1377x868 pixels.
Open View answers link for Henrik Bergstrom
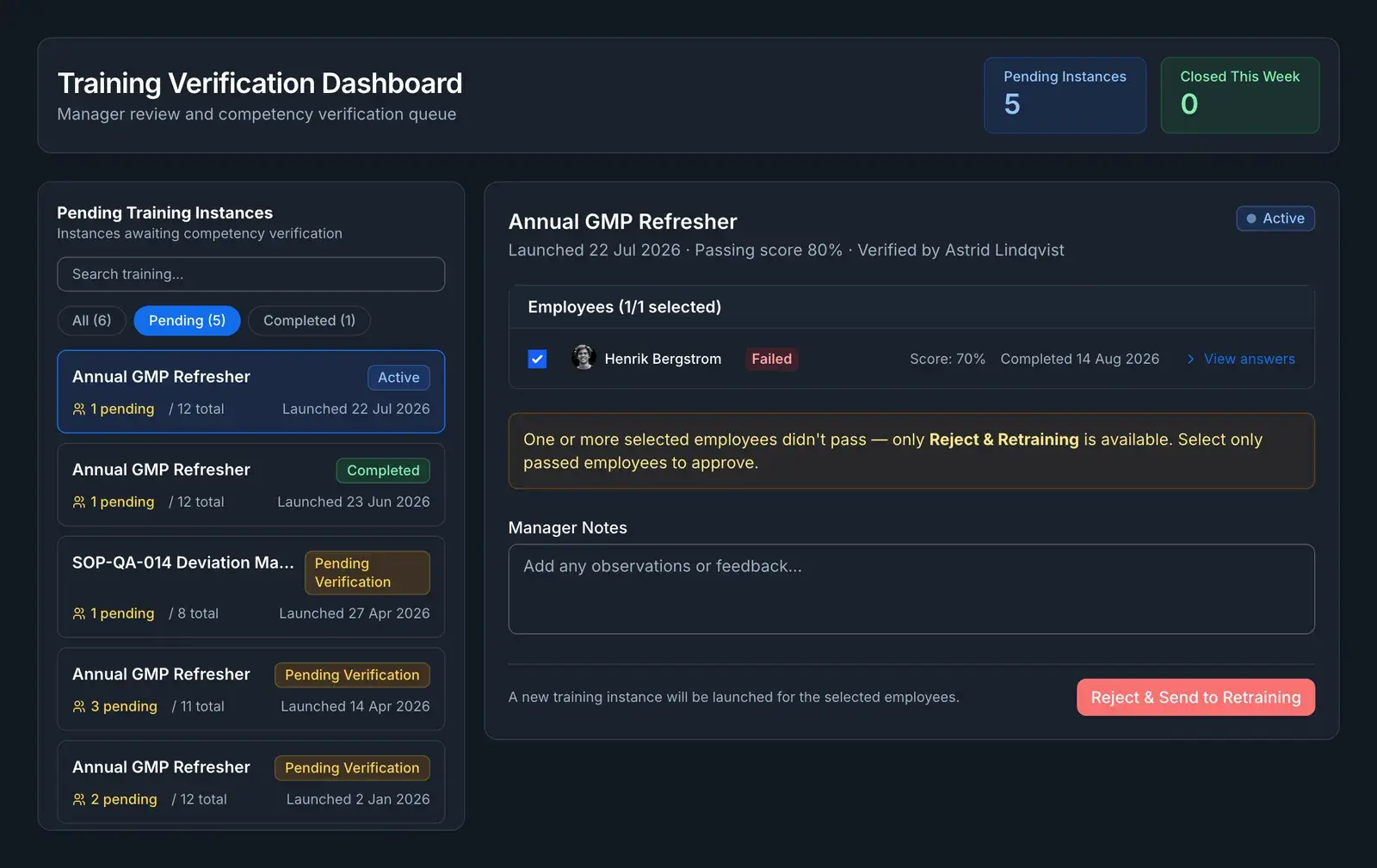point(1249,359)
